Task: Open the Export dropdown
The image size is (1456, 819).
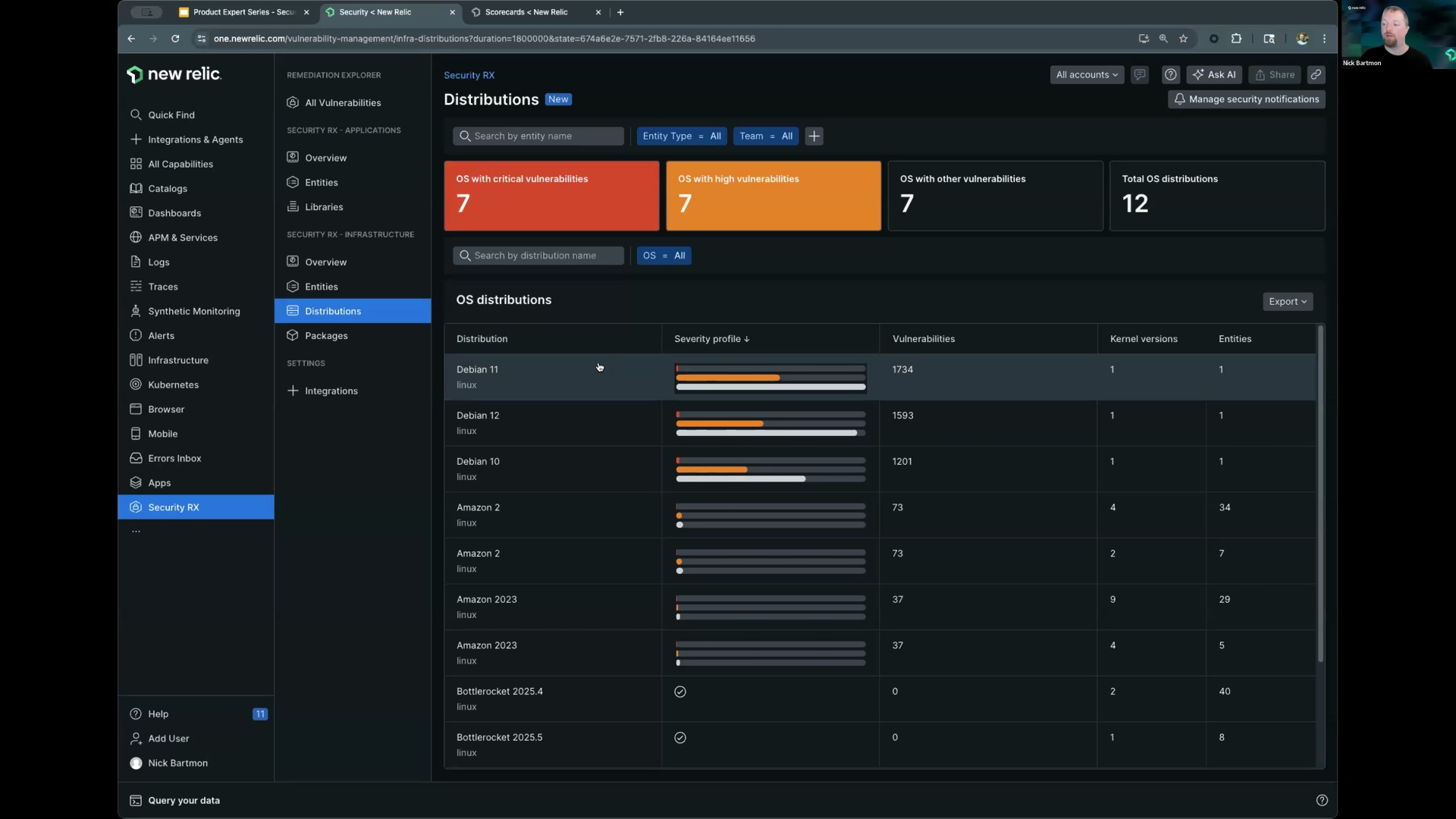Action: (1288, 302)
